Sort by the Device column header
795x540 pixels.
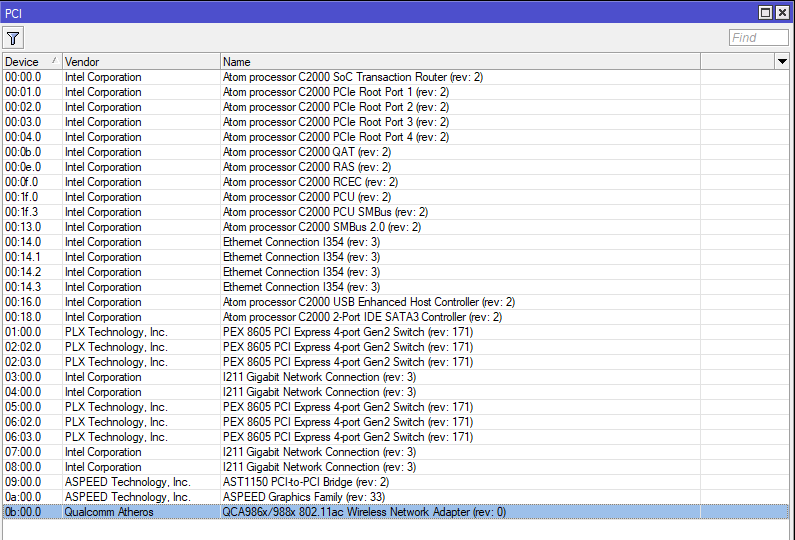(x=32, y=61)
